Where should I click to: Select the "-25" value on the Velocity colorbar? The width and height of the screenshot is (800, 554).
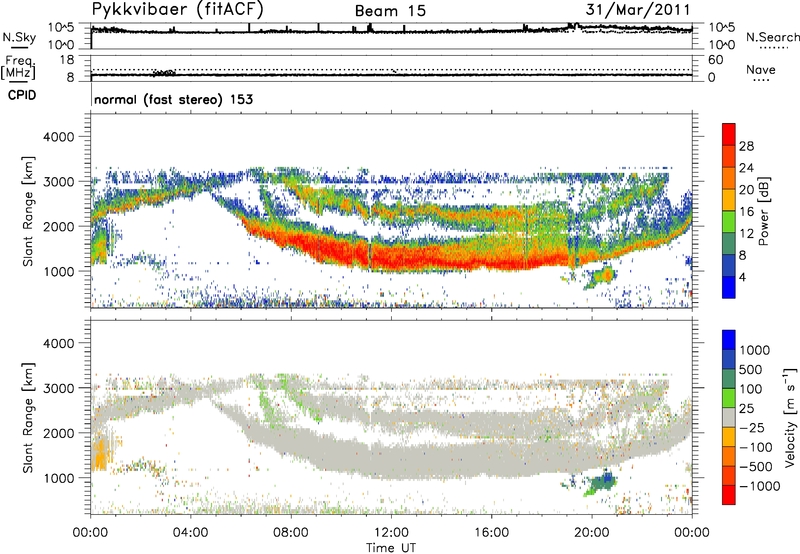point(752,428)
